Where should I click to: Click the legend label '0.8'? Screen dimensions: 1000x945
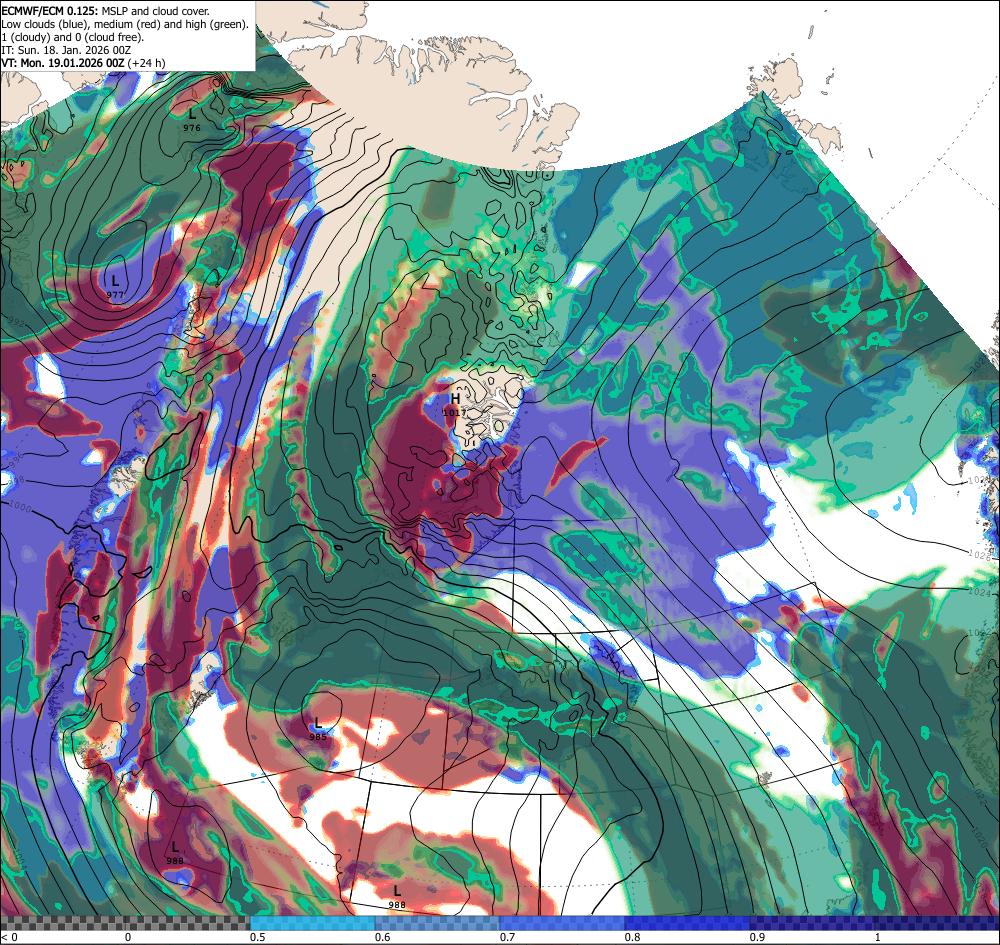[633, 937]
